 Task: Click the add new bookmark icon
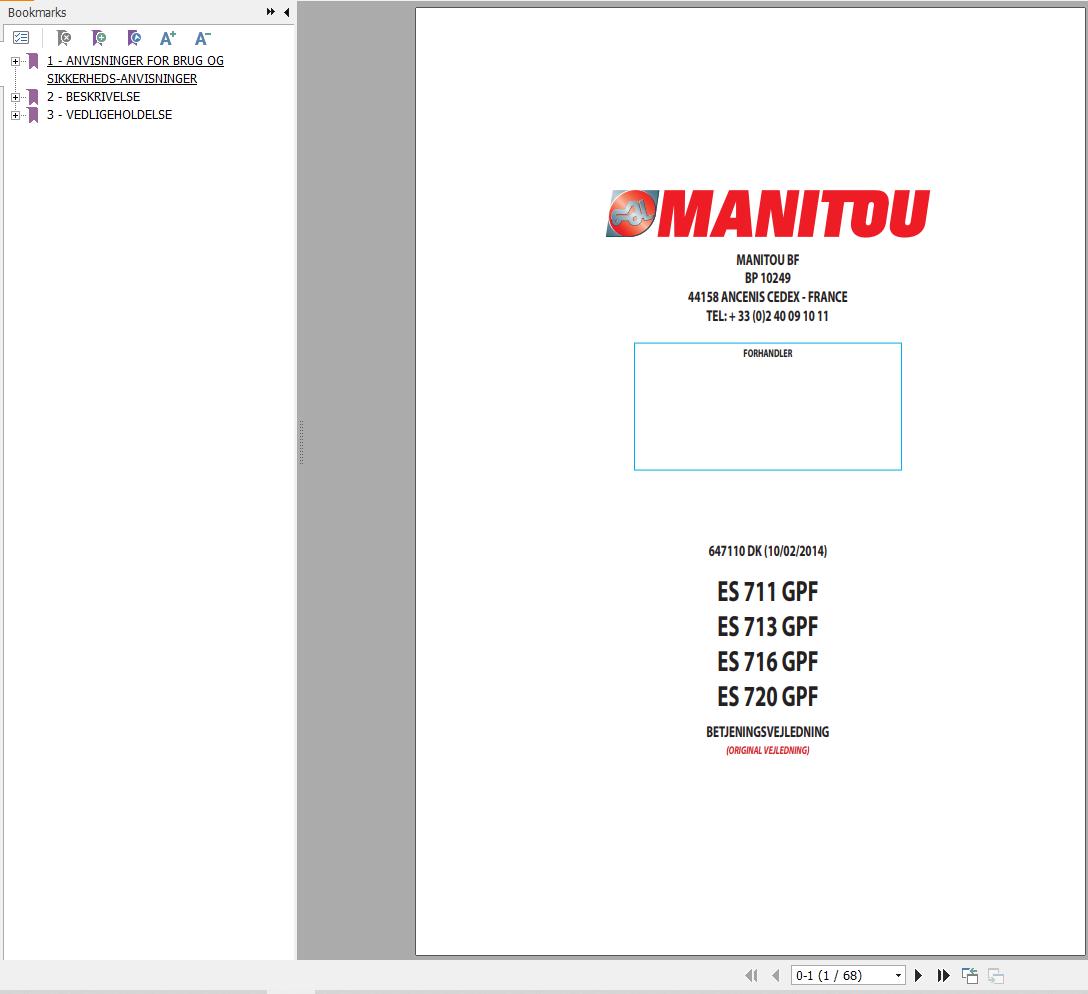tap(99, 38)
